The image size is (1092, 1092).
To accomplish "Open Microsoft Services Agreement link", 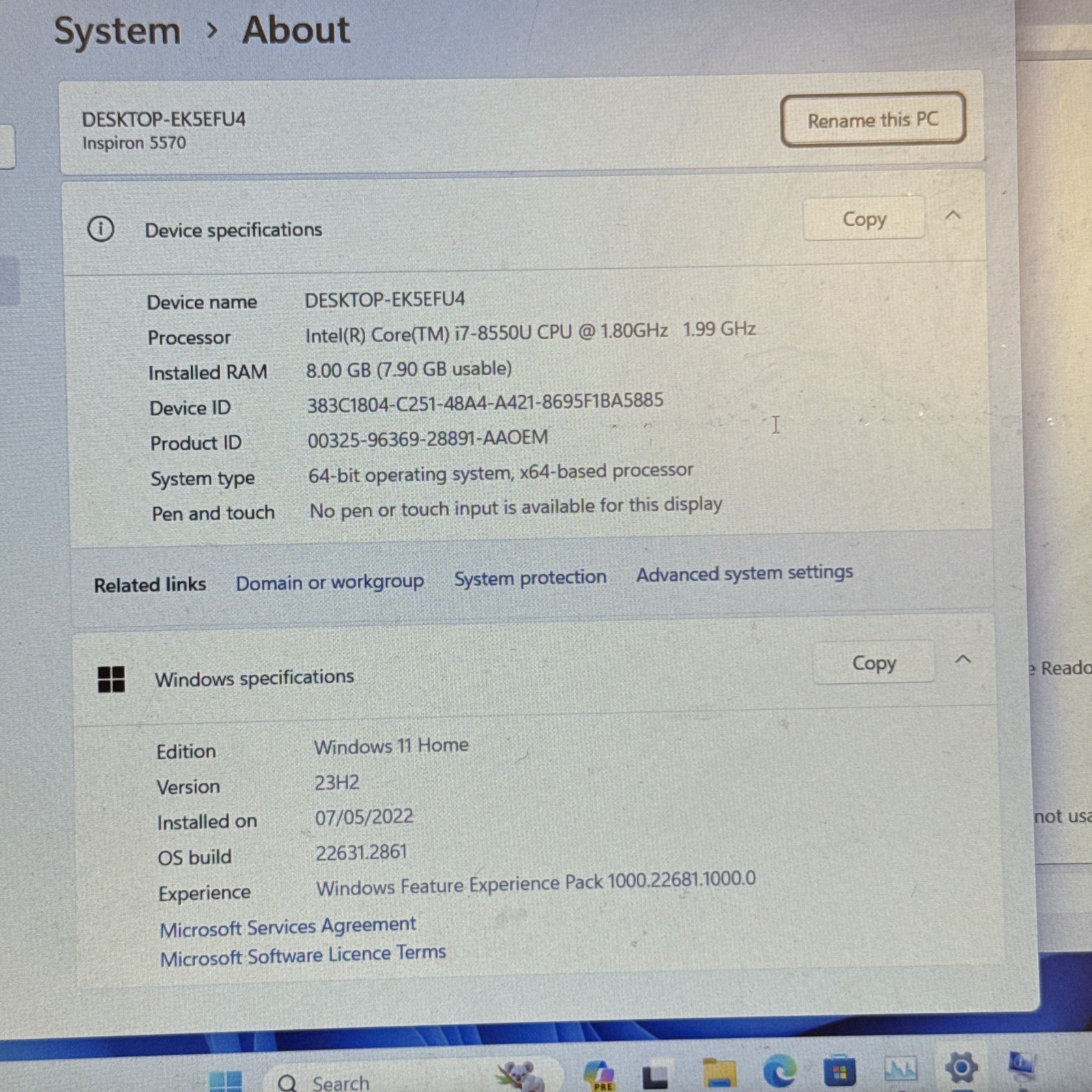I will pyautogui.click(x=287, y=926).
